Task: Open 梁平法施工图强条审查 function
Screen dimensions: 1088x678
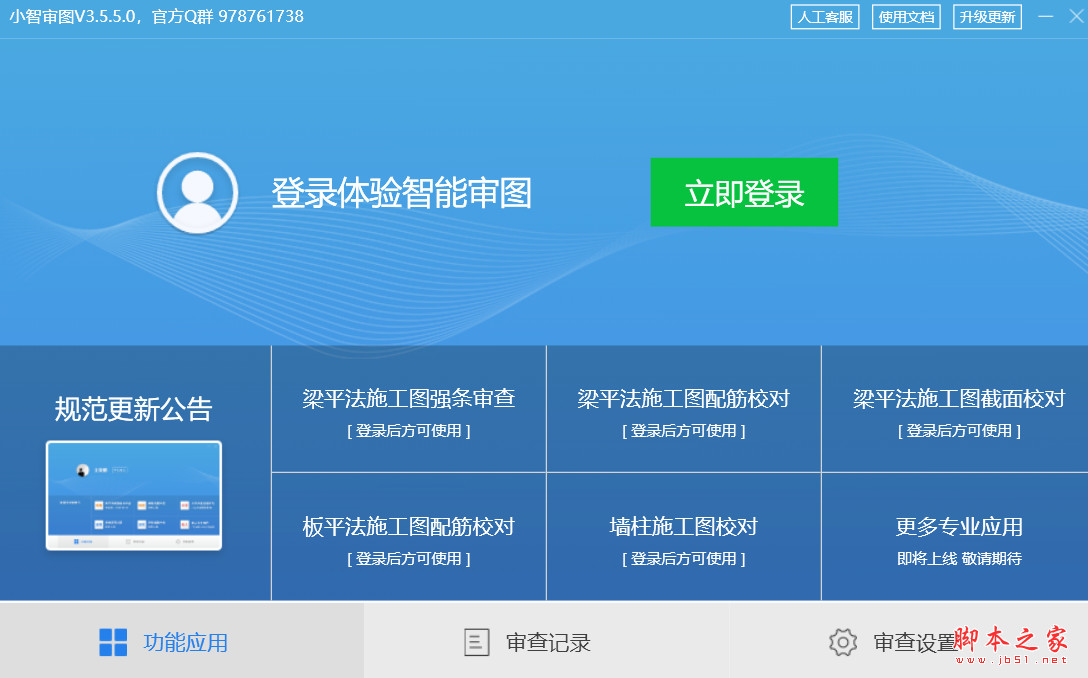Action: (x=407, y=409)
